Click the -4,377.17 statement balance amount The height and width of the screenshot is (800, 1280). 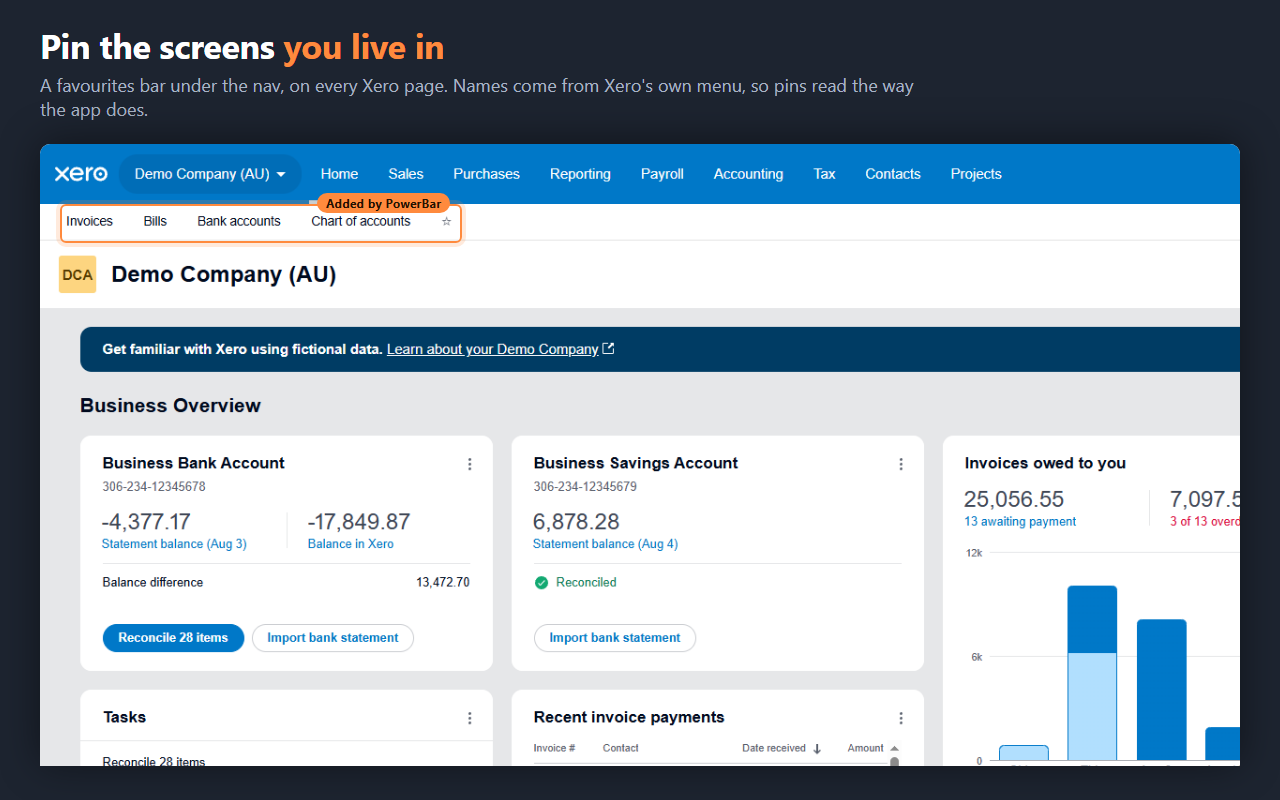(x=146, y=522)
